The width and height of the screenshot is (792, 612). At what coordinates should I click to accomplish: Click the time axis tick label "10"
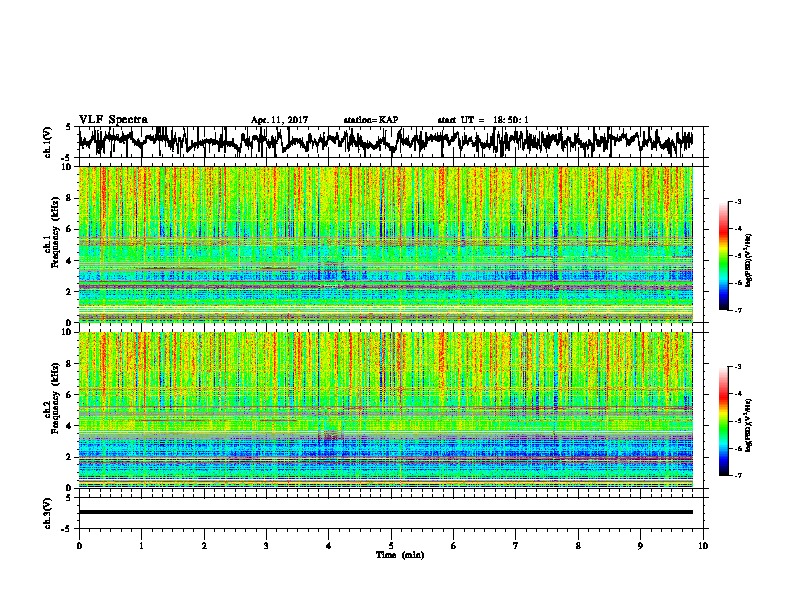(x=703, y=546)
